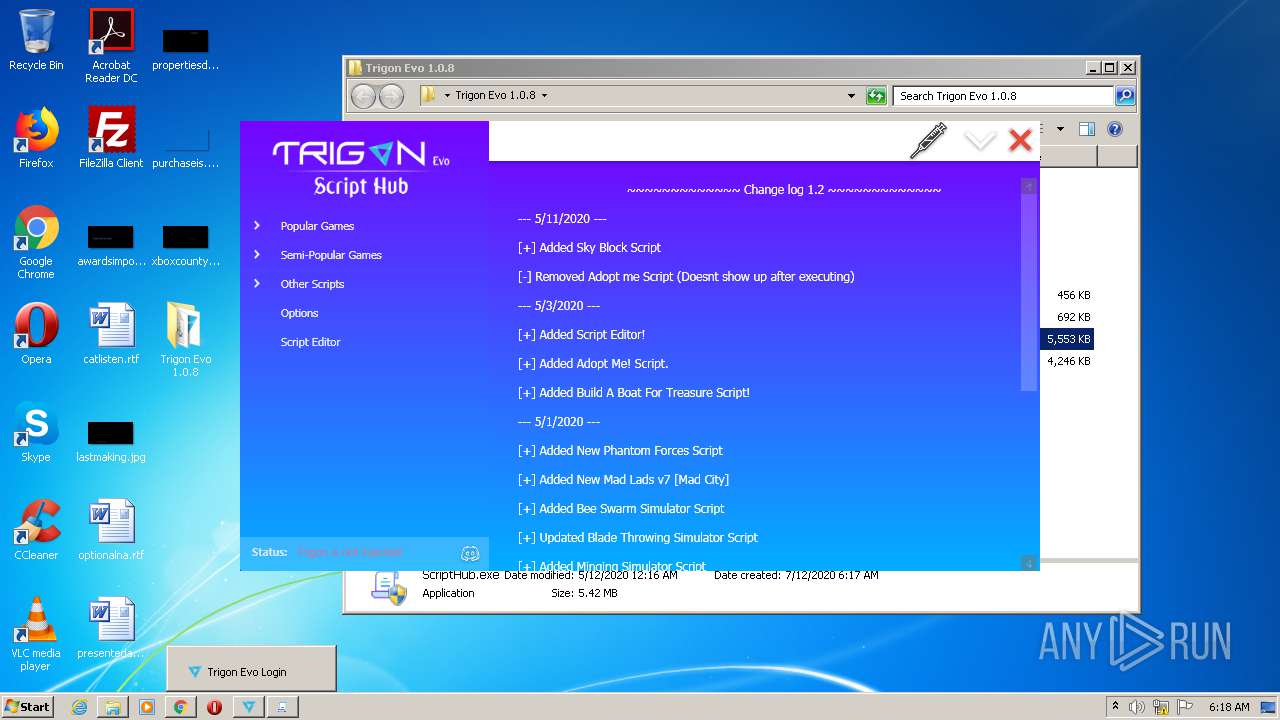The image size is (1280, 720).
Task: Open the address bar path dropdown in Explorer
Action: [x=851, y=96]
